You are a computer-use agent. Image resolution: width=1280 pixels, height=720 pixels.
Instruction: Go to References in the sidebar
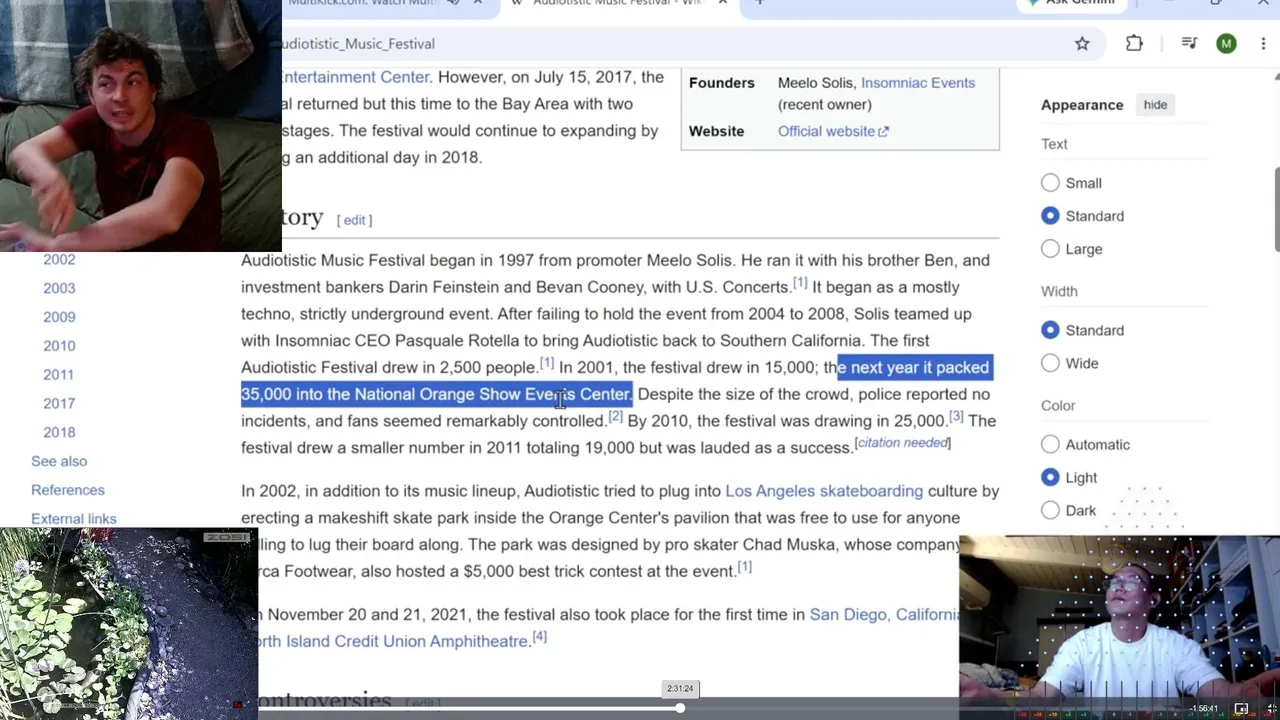pyautogui.click(x=68, y=490)
